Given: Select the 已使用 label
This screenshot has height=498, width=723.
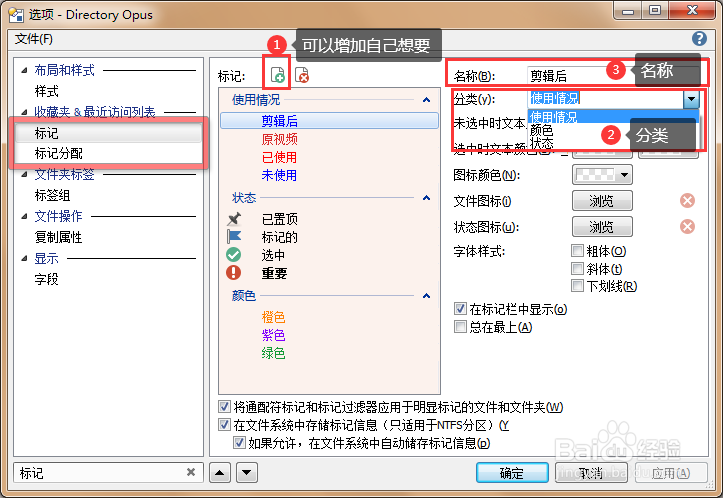Looking at the screenshot, I should pos(279,157).
